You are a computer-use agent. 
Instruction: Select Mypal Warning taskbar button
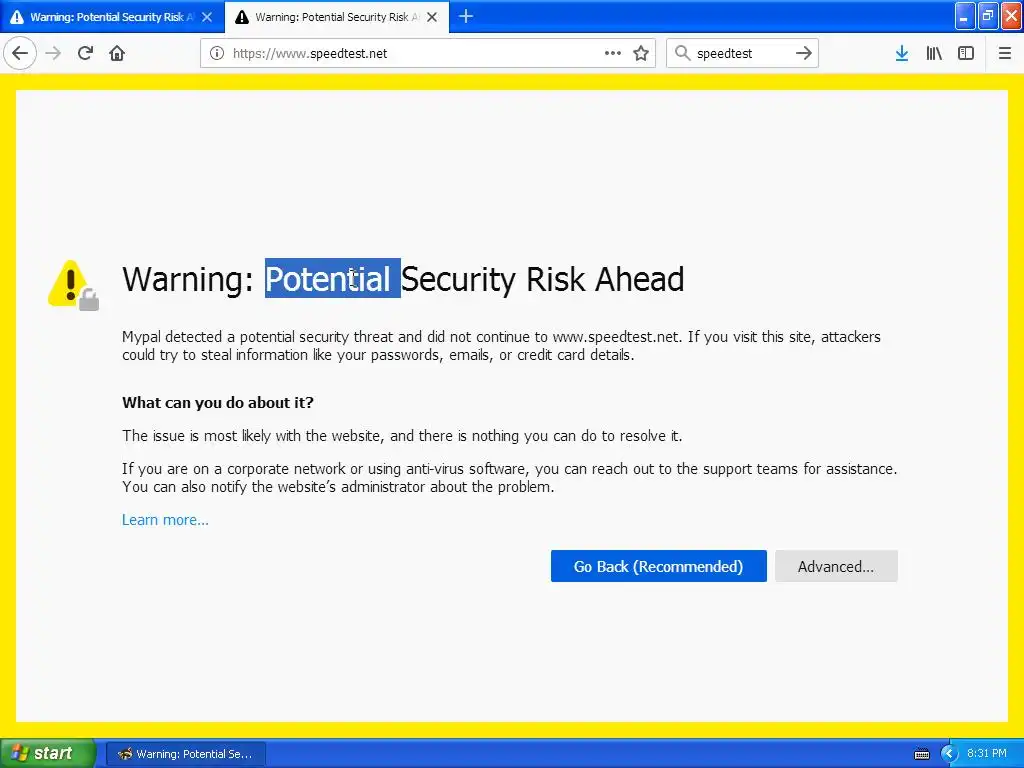[x=185, y=754]
